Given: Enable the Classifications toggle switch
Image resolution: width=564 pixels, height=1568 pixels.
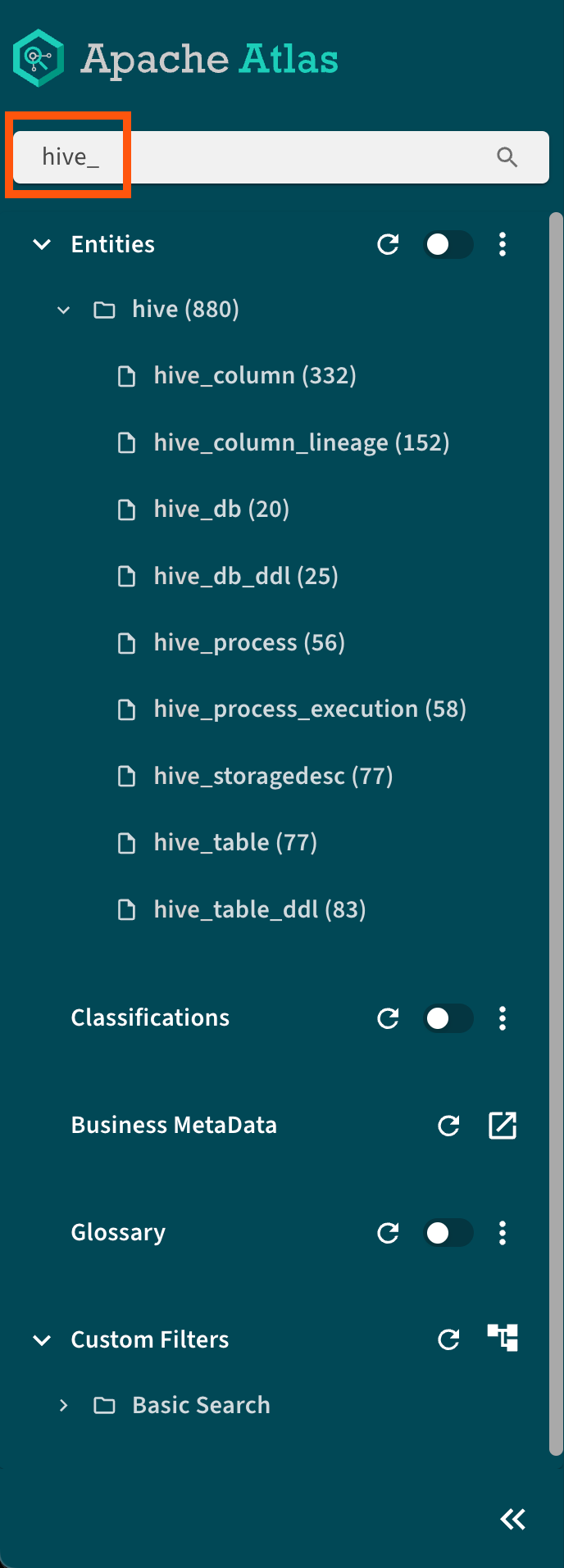Looking at the screenshot, I should coord(448,1018).
